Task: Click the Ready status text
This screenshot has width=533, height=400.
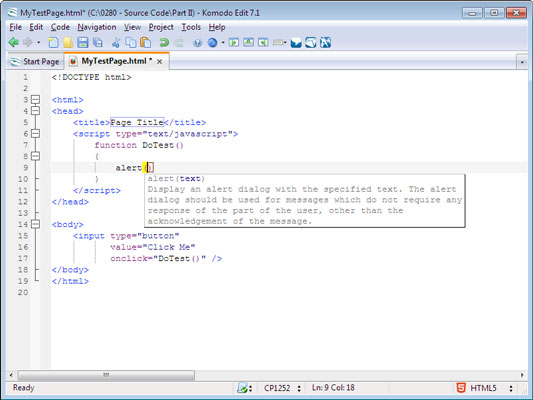Action: [23, 388]
